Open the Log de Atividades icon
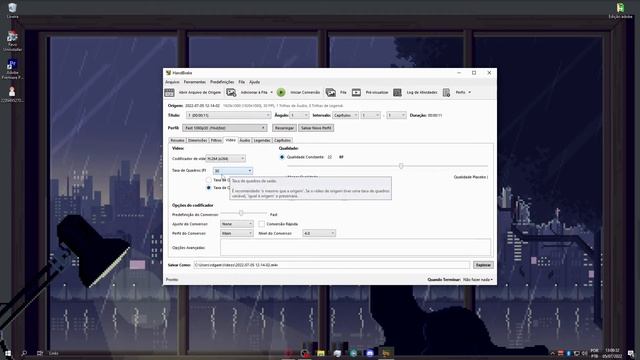This screenshot has width=640, height=360. 398,93
